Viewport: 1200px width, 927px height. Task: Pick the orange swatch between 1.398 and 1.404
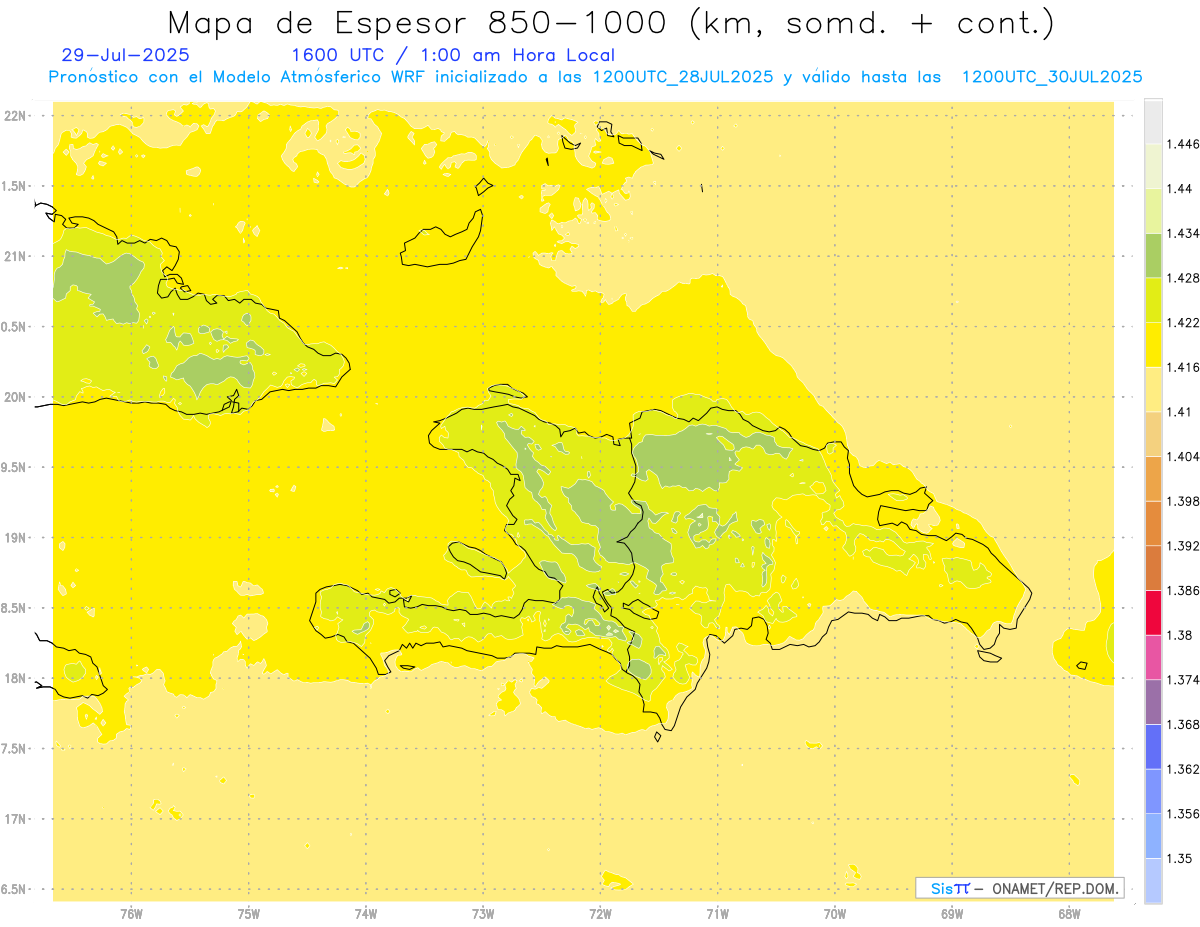pyautogui.click(x=1153, y=478)
